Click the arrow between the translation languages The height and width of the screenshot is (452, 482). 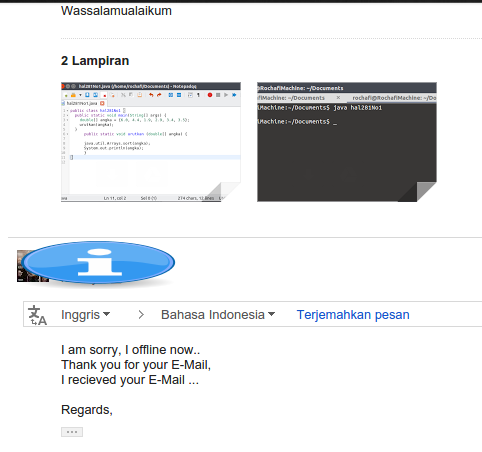(x=141, y=314)
